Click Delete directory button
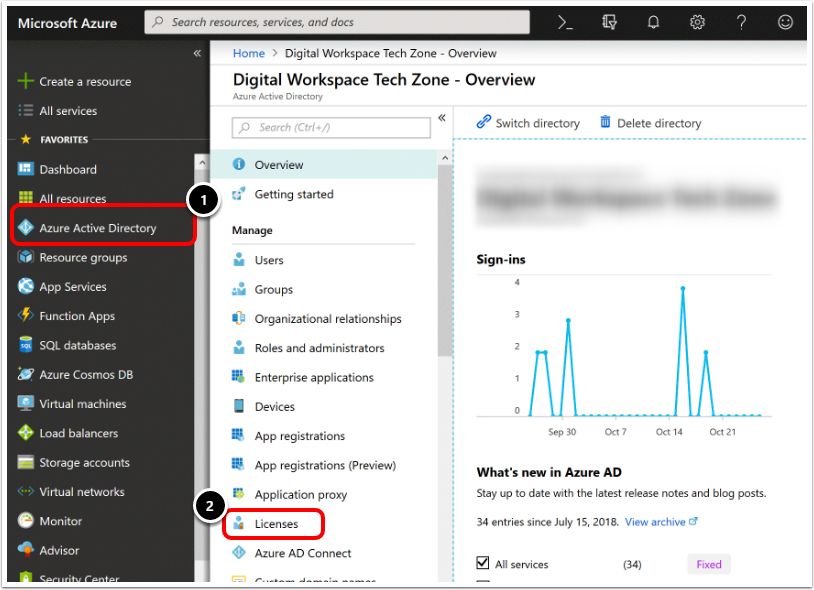The width and height of the screenshot is (814, 590). pyautogui.click(x=650, y=123)
